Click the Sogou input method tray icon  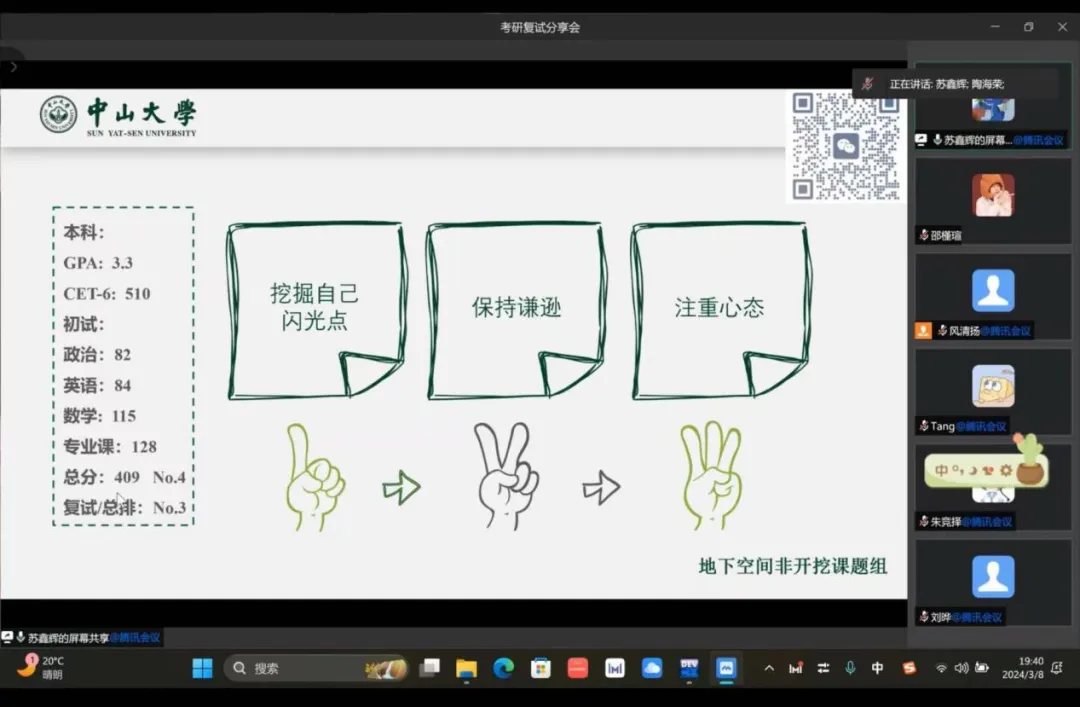[x=908, y=668]
